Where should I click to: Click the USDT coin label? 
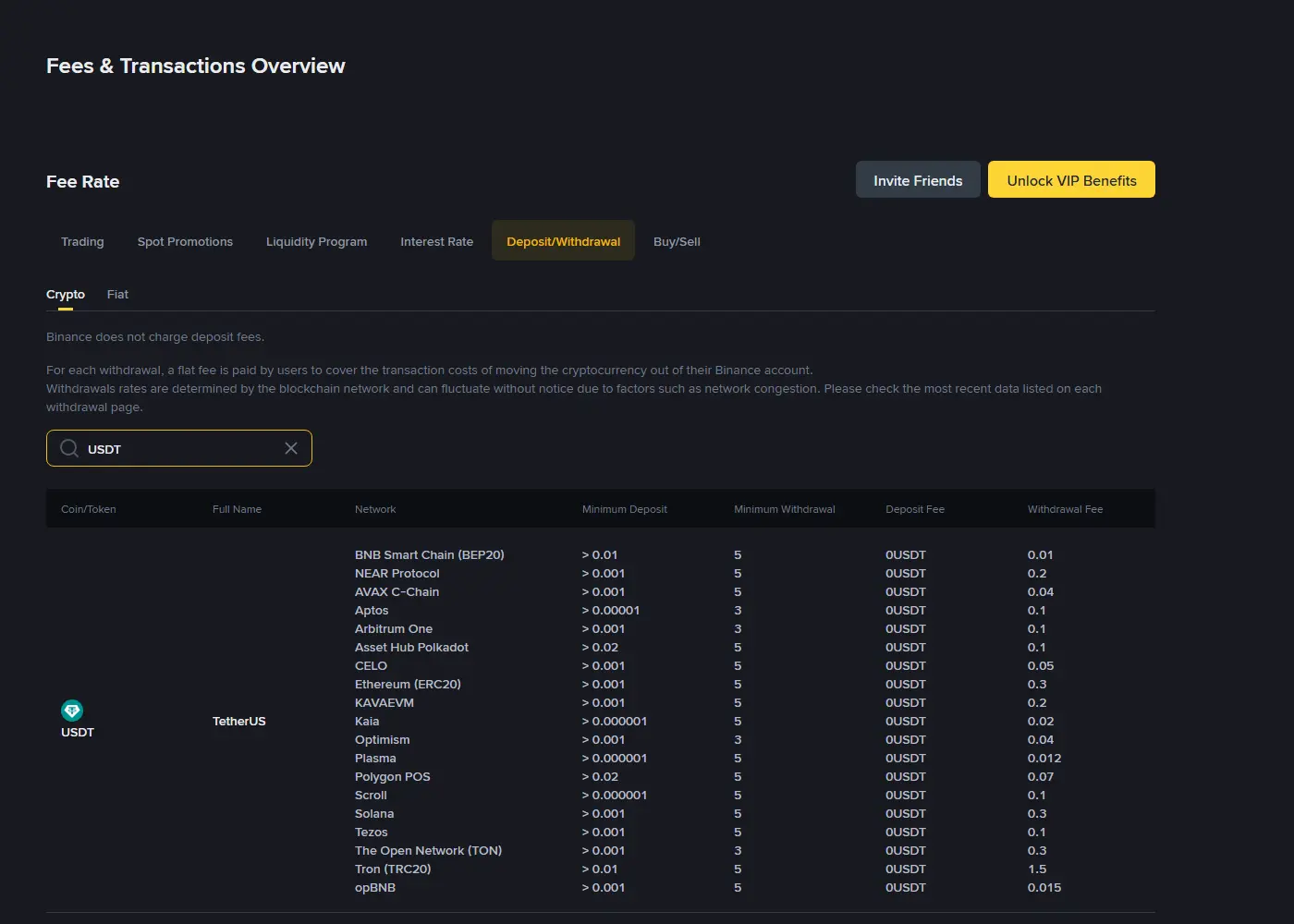coord(78,732)
